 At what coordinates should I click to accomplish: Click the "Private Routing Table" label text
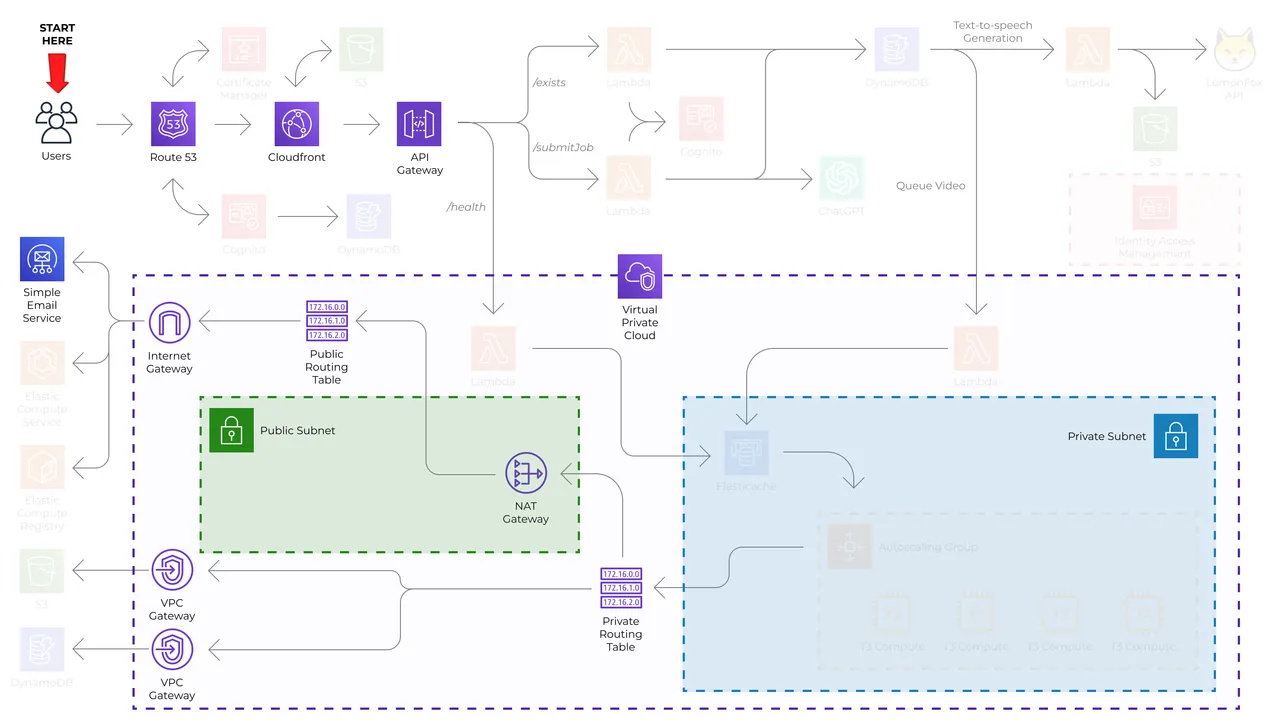pyautogui.click(x=621, y=634)
